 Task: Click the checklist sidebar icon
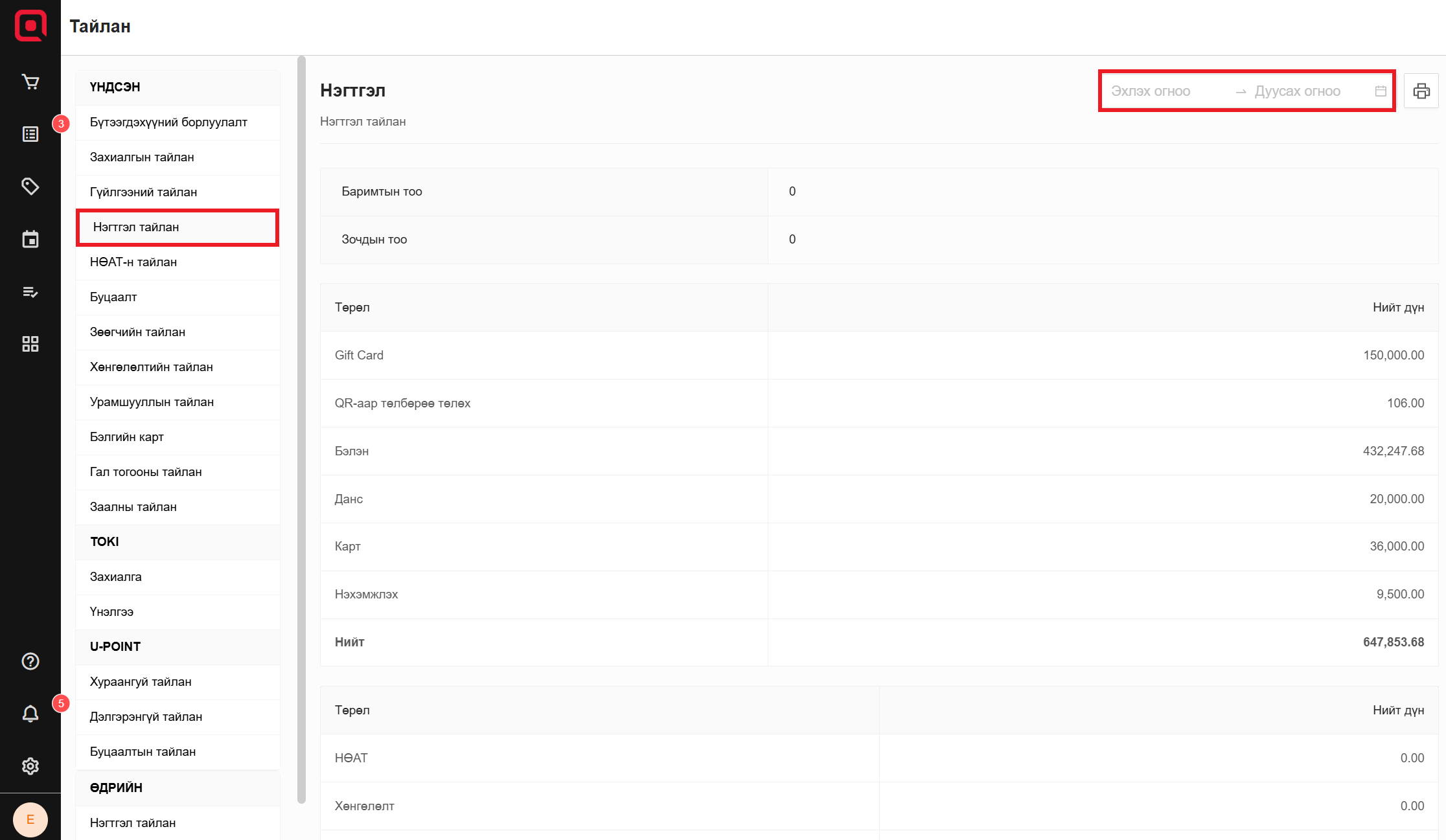click(x=30, y=292)
